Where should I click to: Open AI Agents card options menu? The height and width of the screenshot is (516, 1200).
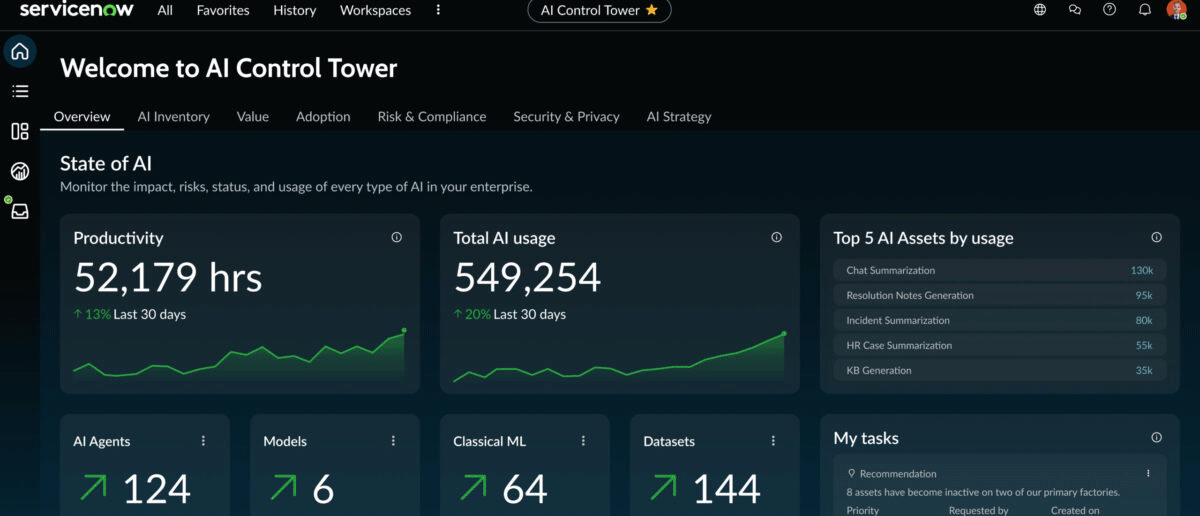[204, 441]
